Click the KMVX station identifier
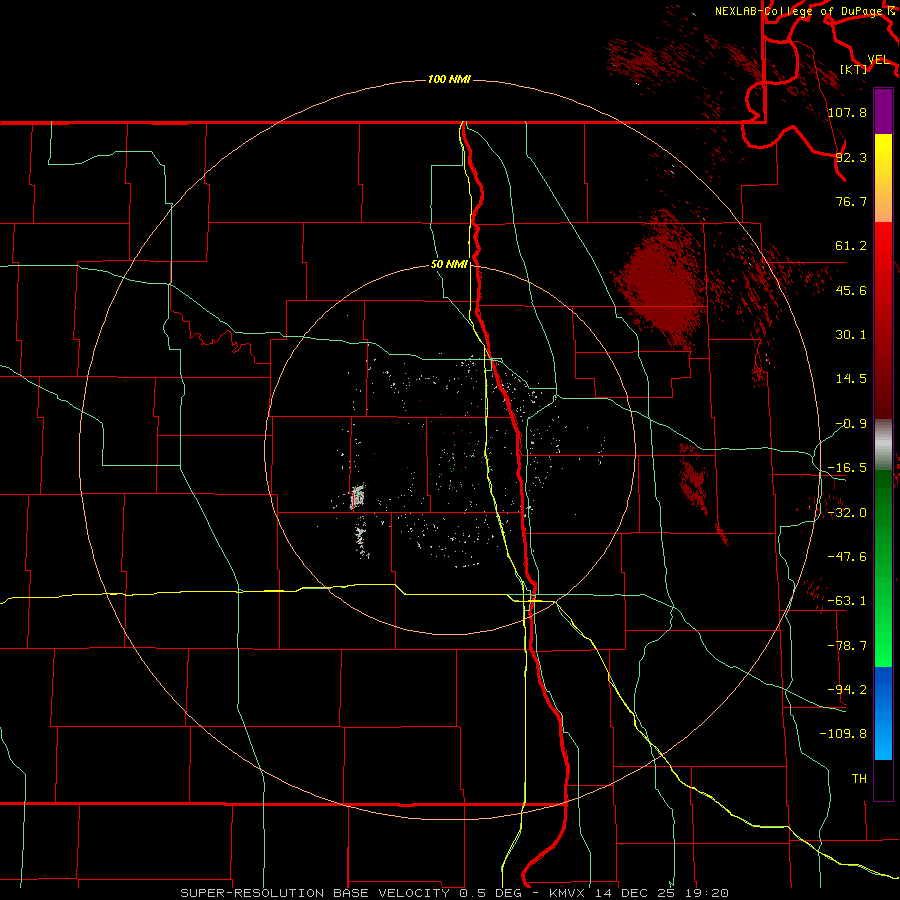Image resolution: width=900 pixels, height=900 pixels. click(x=569, y=893)
